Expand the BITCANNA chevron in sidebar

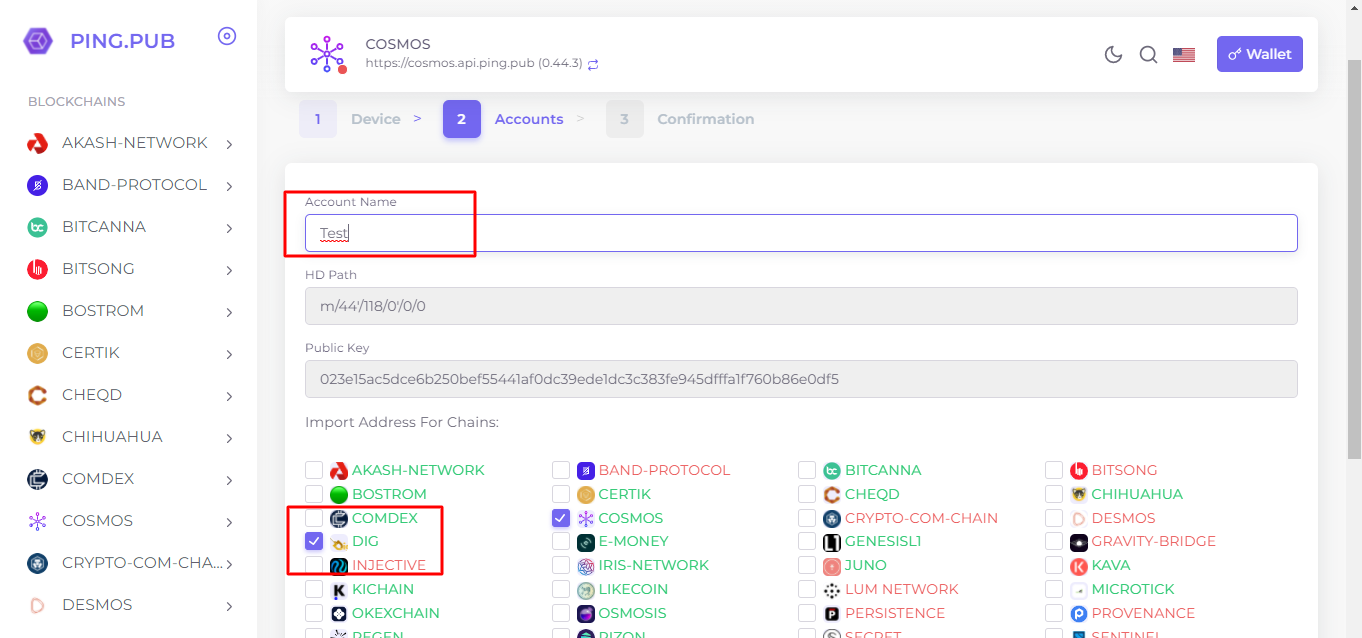pos(229,228)
